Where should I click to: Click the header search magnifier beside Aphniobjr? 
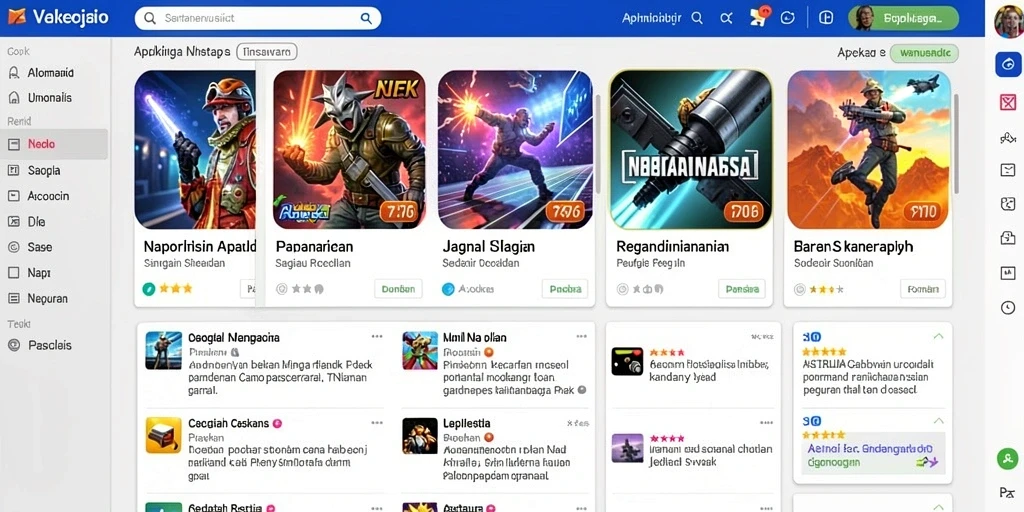click(x=697, y=18)
